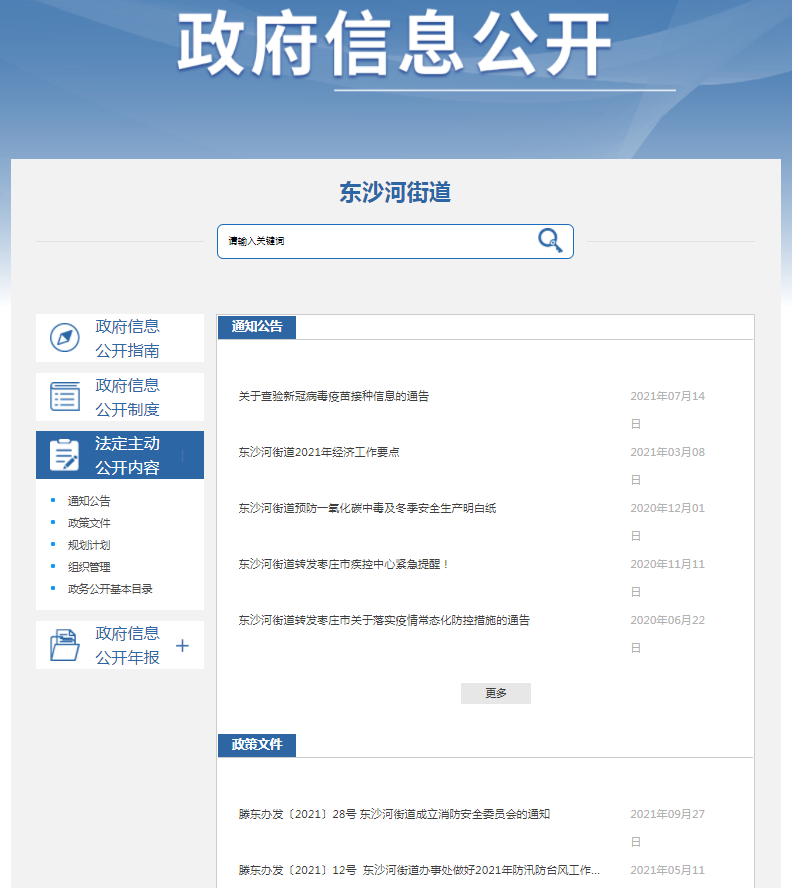Select 政务公开基本目录 in the sidebar submenu
The width and height of the screenshot is (792, 888).
pyautogui.click(x=110, y=589)
